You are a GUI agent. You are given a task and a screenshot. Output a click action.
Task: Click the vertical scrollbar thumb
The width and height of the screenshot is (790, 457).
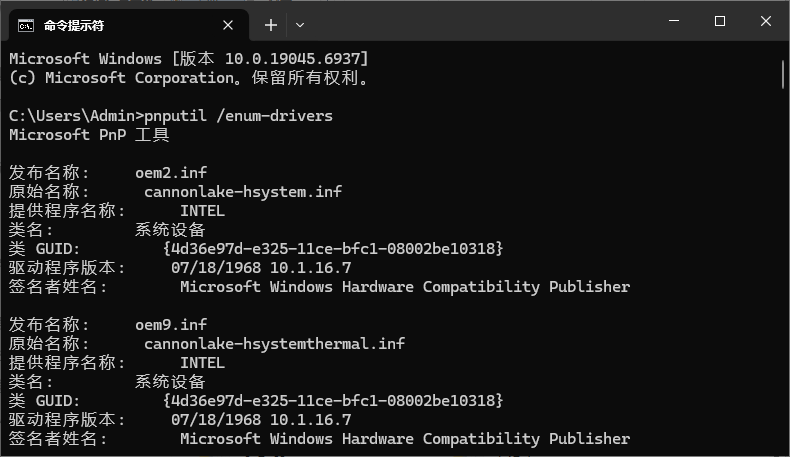click(x=782, y=73)
